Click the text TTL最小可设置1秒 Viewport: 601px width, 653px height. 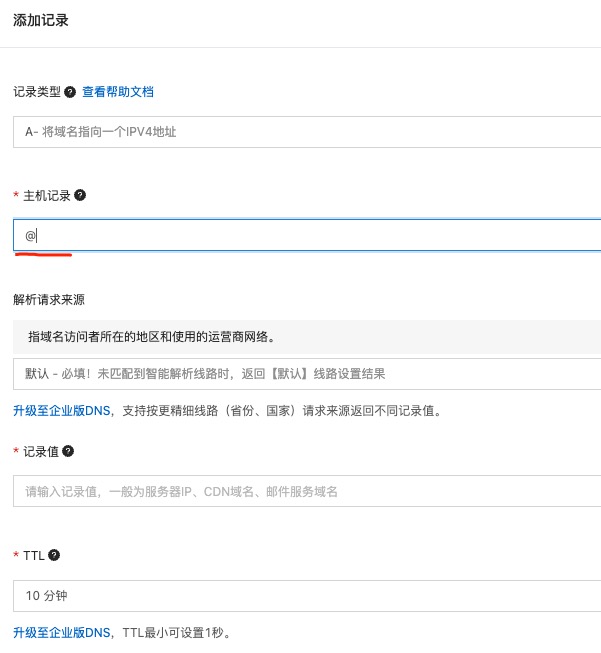(x=177, y=633)
